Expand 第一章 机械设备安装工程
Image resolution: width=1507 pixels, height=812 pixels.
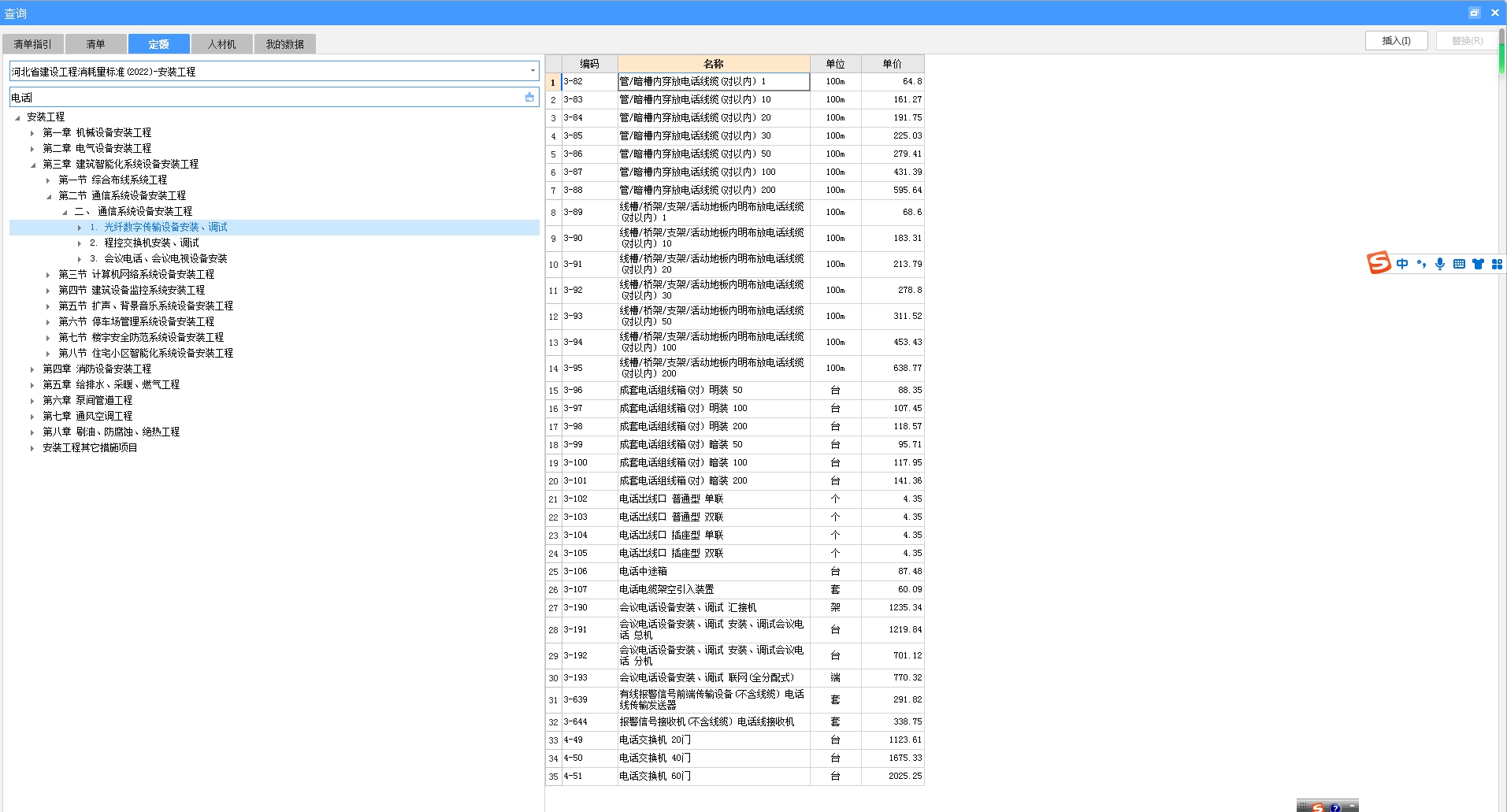tap(32, 133)
